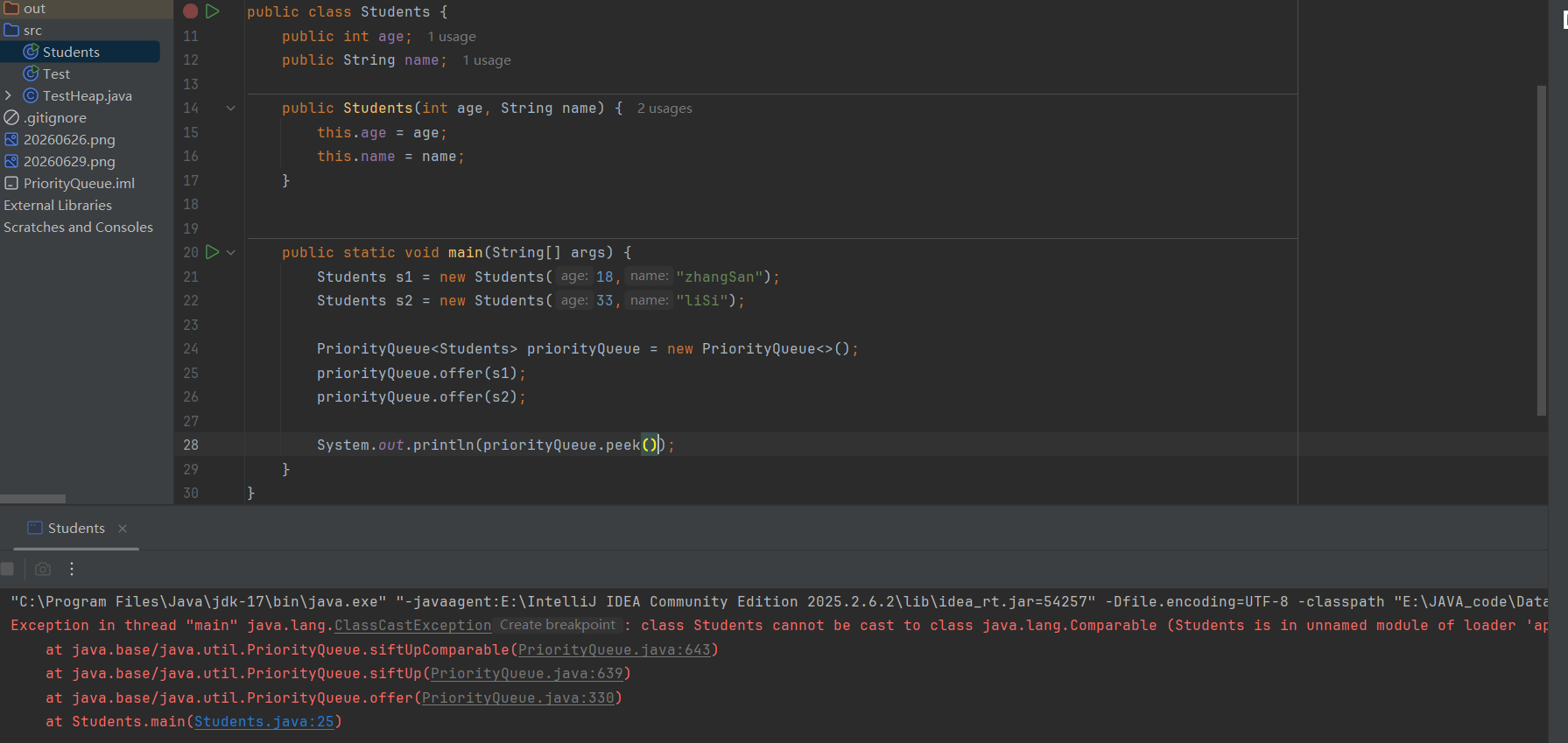Open the run toolbar more options menu
Viewport: 1568px width, 743px height.
click(x=72, y=569)
